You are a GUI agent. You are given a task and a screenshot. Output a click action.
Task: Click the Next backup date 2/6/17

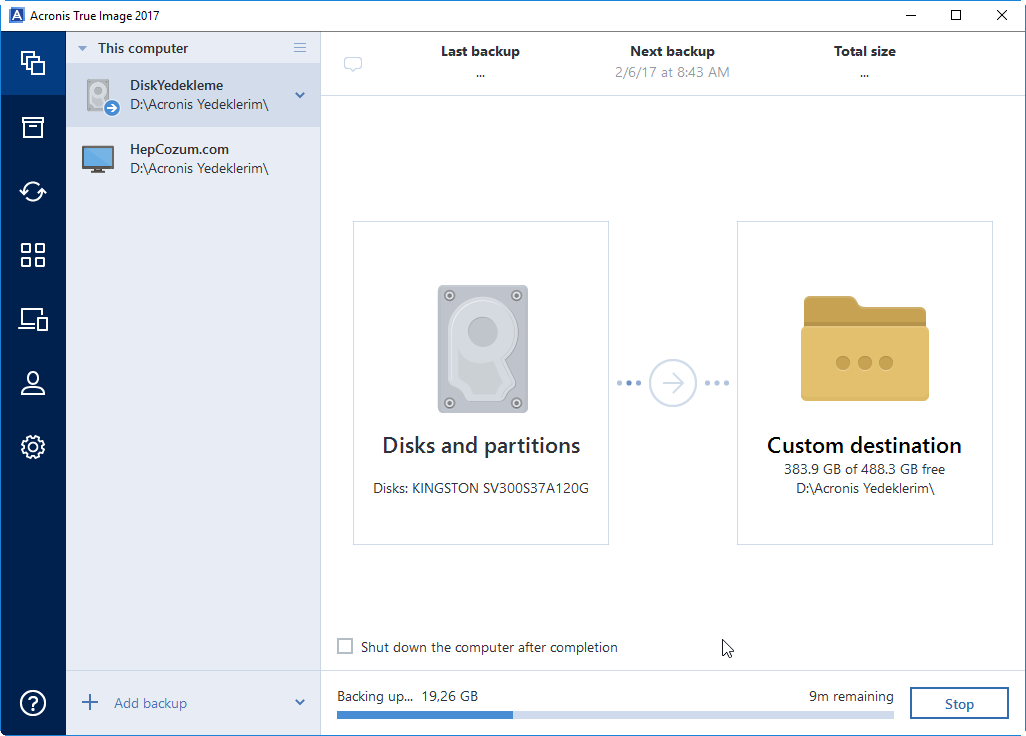pyautogui.click(x=672, y=72)
